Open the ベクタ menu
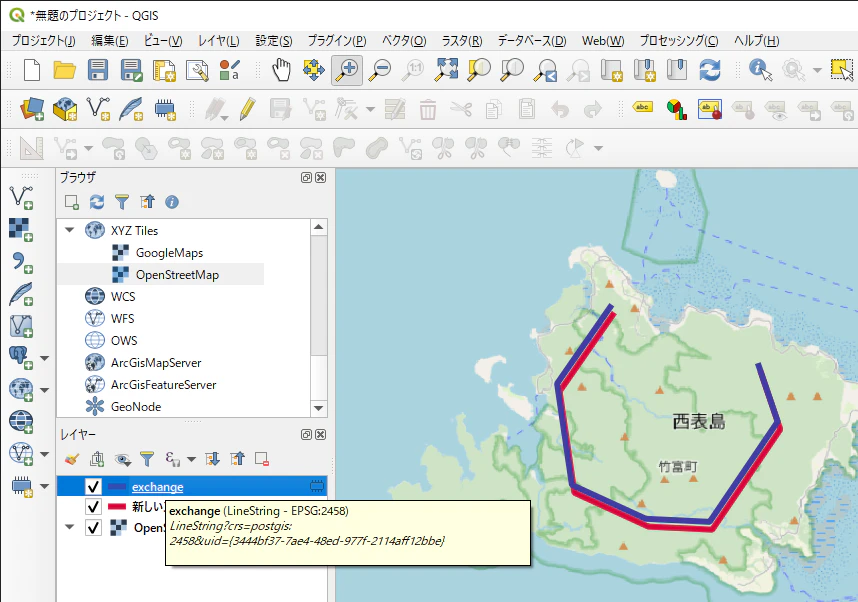858x602 pixels. pos(404,40)
